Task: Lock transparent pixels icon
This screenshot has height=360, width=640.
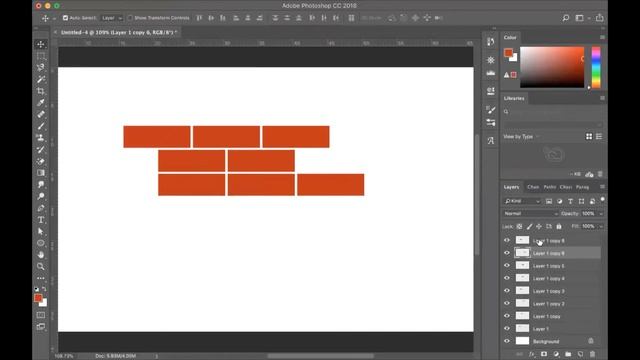Action: click(519, 227)
